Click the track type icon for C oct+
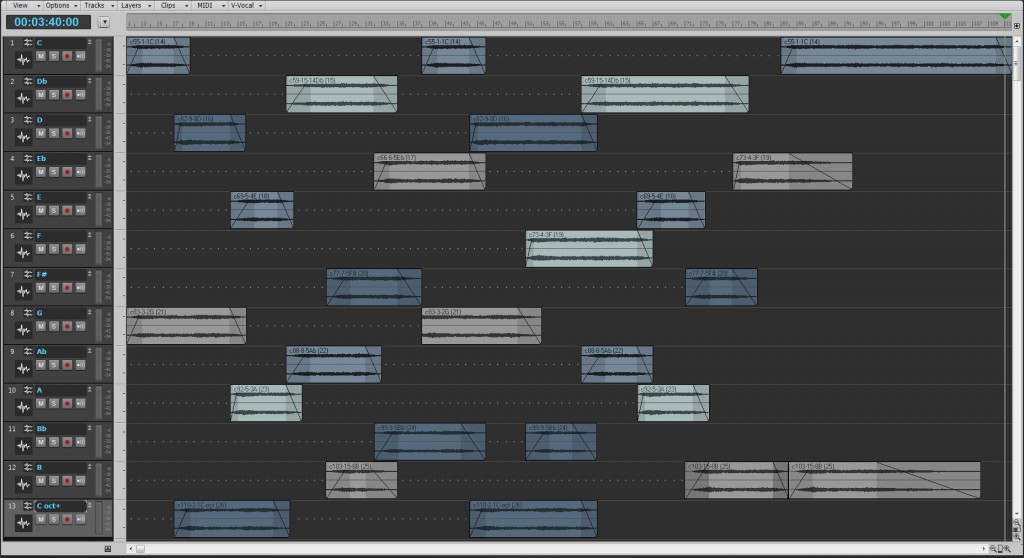 (29, 506)
